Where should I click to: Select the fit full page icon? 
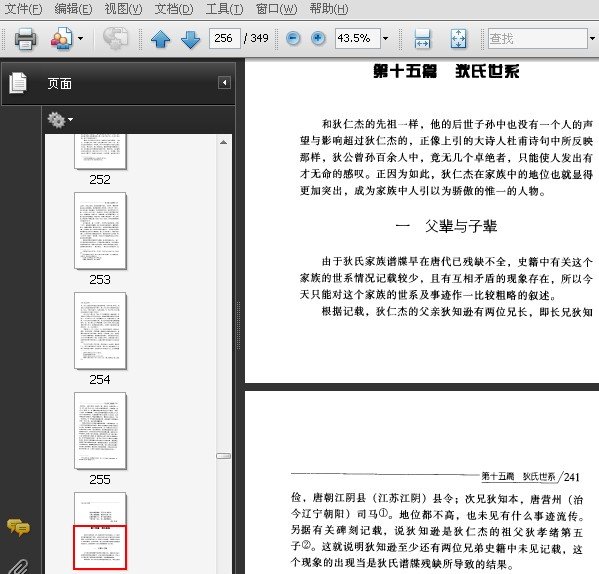point(458,39)
